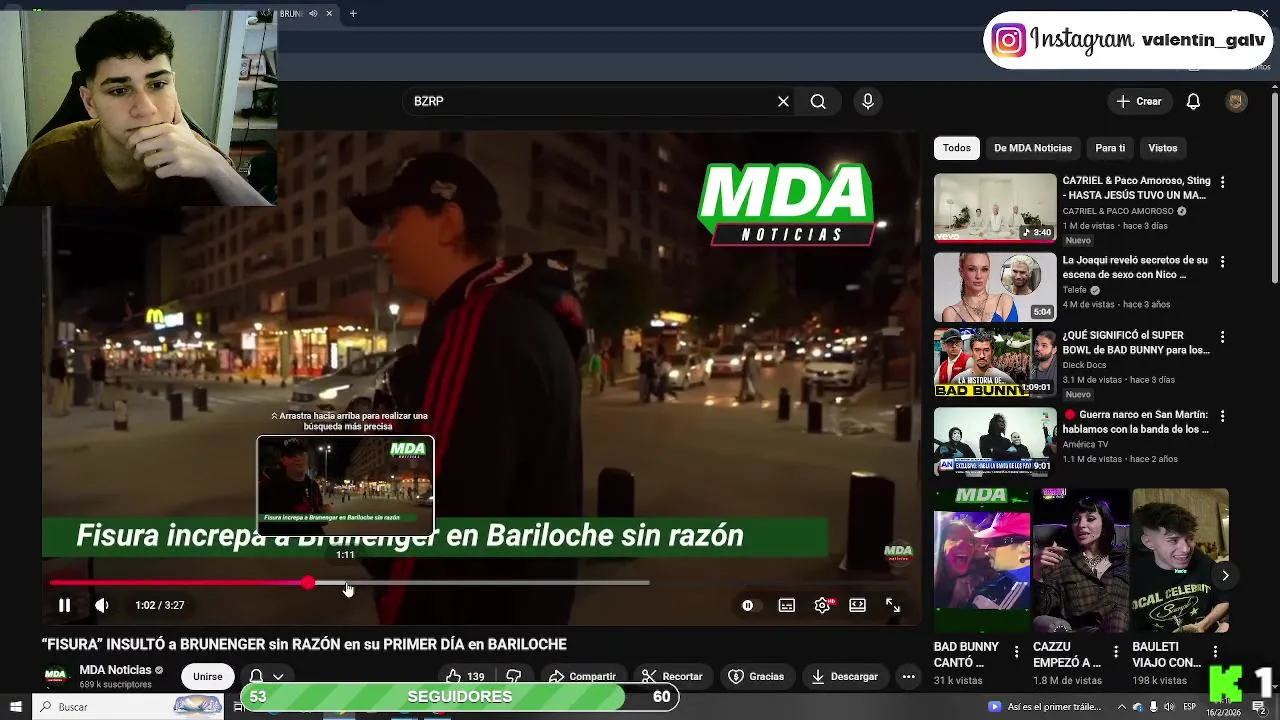Show next shorts with right arrow
The width and height of the screenshot is (1280, 720).
(x=1225, y=575)
